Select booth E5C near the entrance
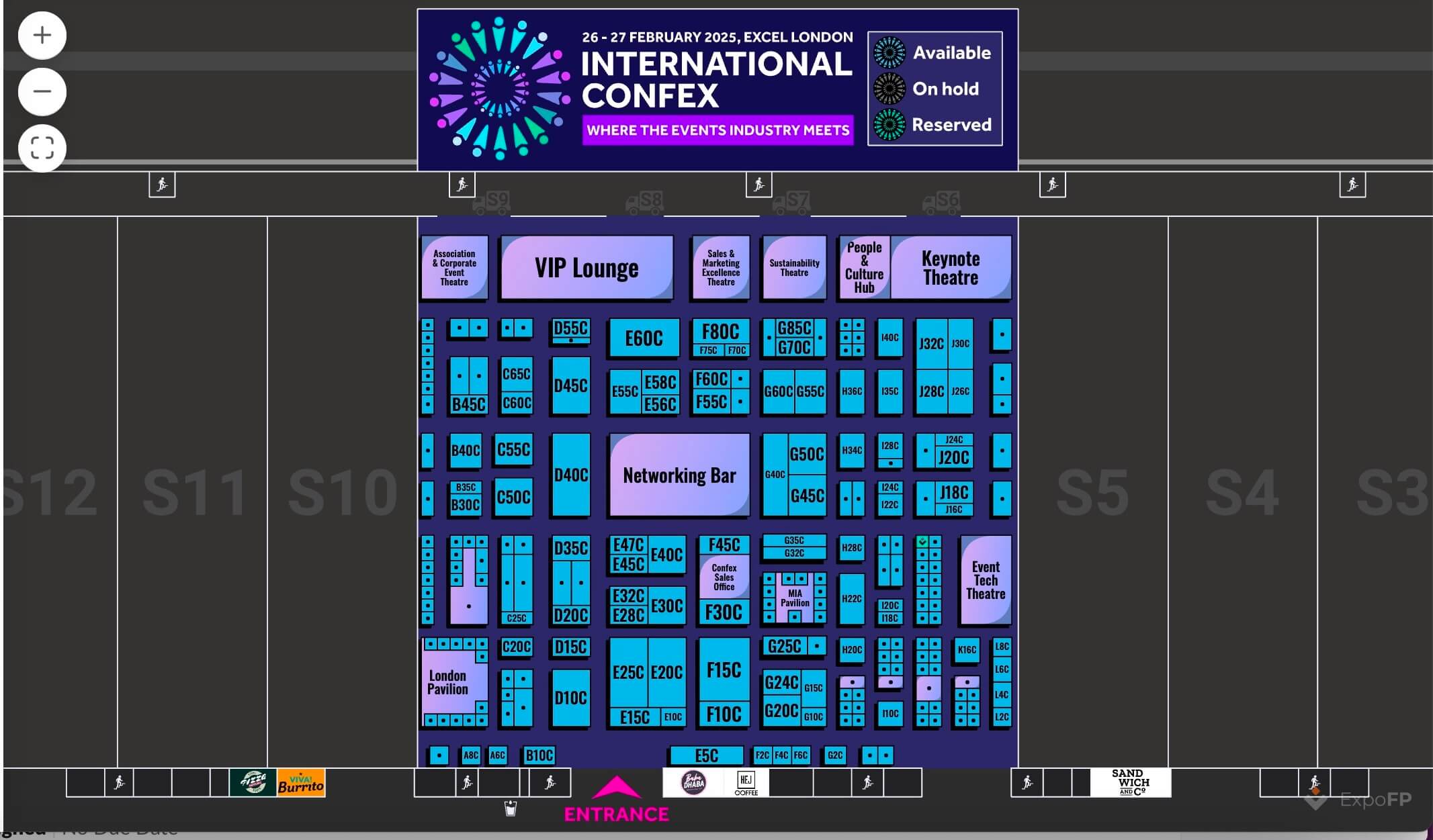This screenshot has height=840, width=1433. point(707,755)
